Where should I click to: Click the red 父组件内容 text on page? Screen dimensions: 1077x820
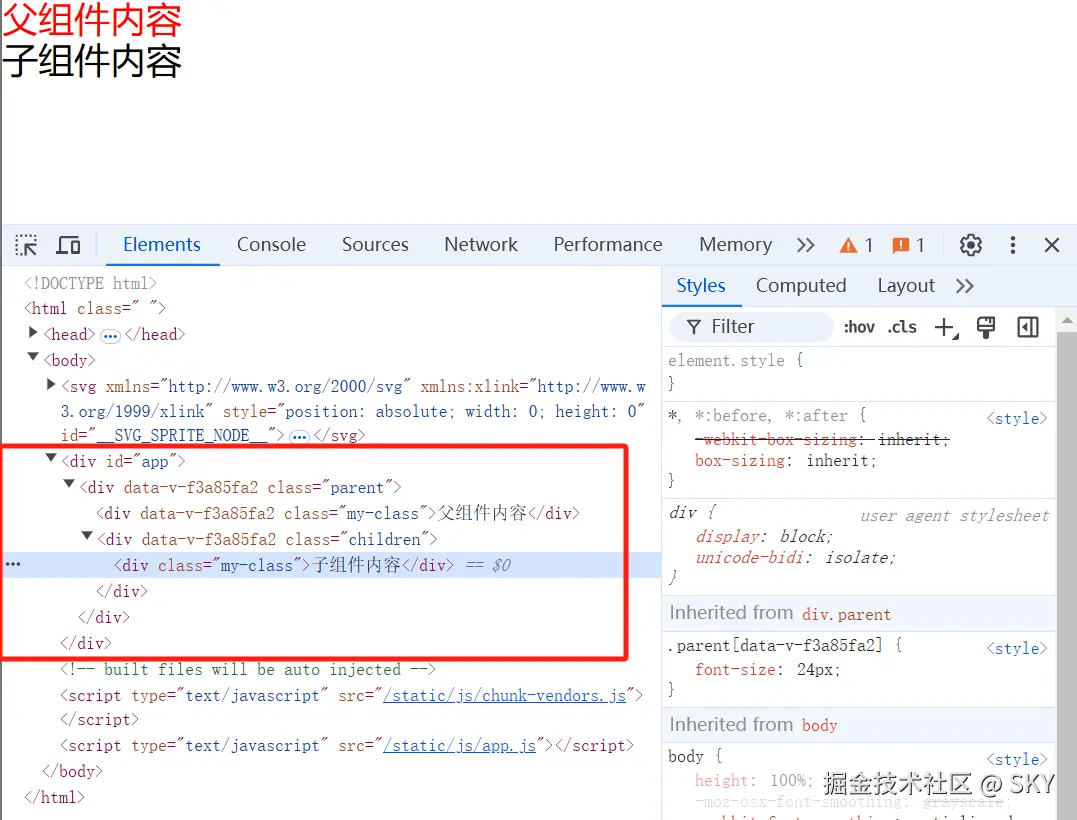point(92,20)
